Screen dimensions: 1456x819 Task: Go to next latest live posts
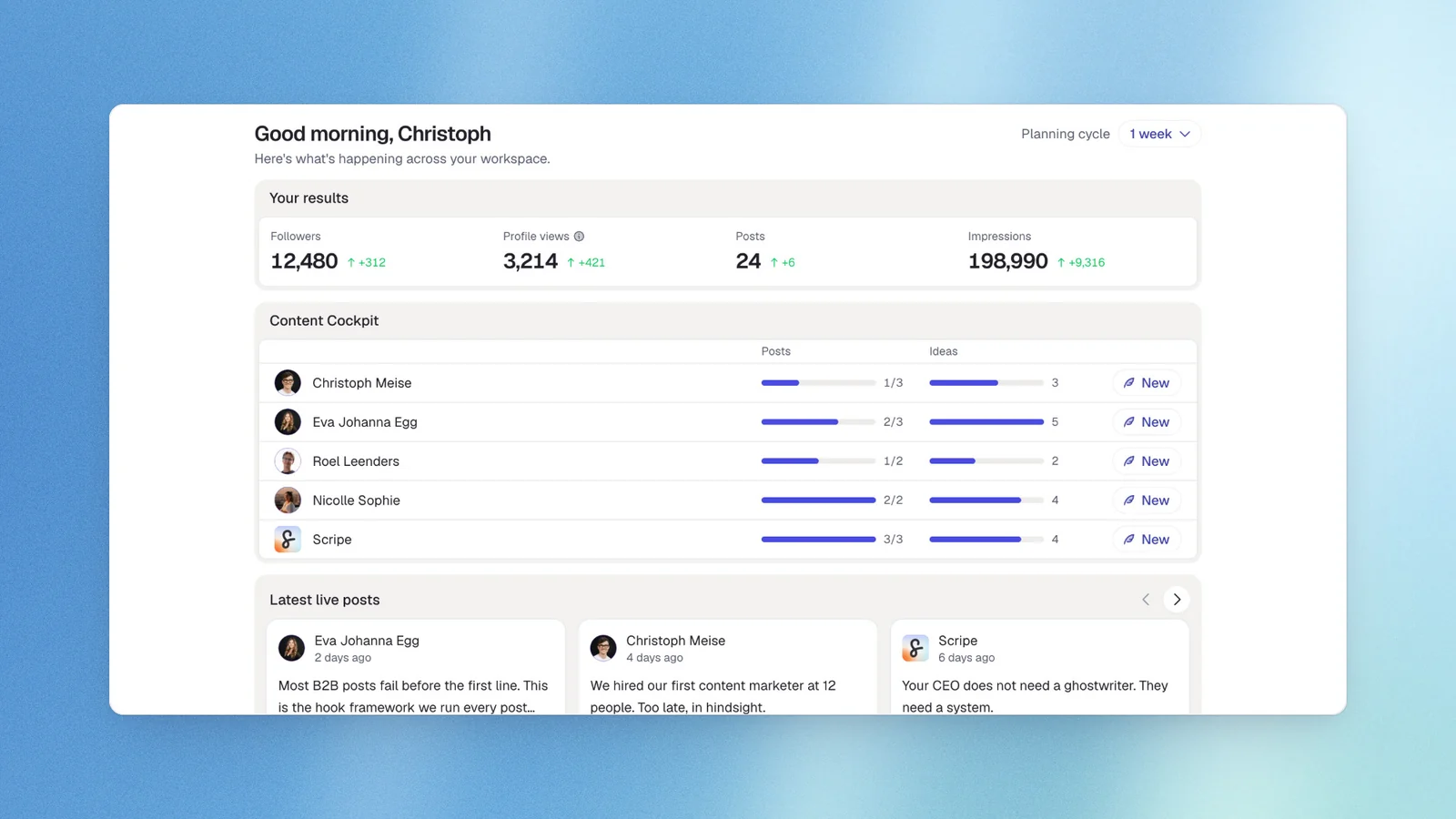click(1177, 600)
